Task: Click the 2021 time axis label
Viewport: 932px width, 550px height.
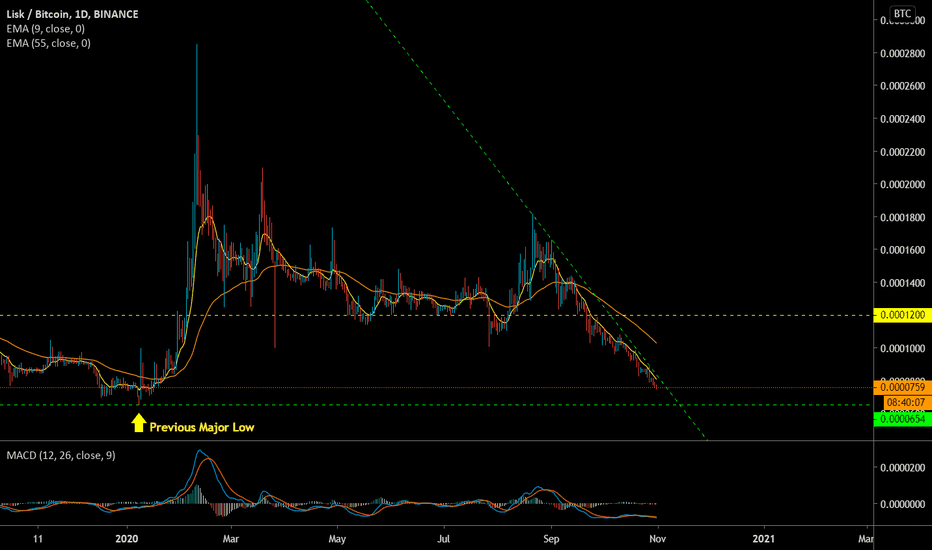Action: pyautogui.click(x=763, y=539)
